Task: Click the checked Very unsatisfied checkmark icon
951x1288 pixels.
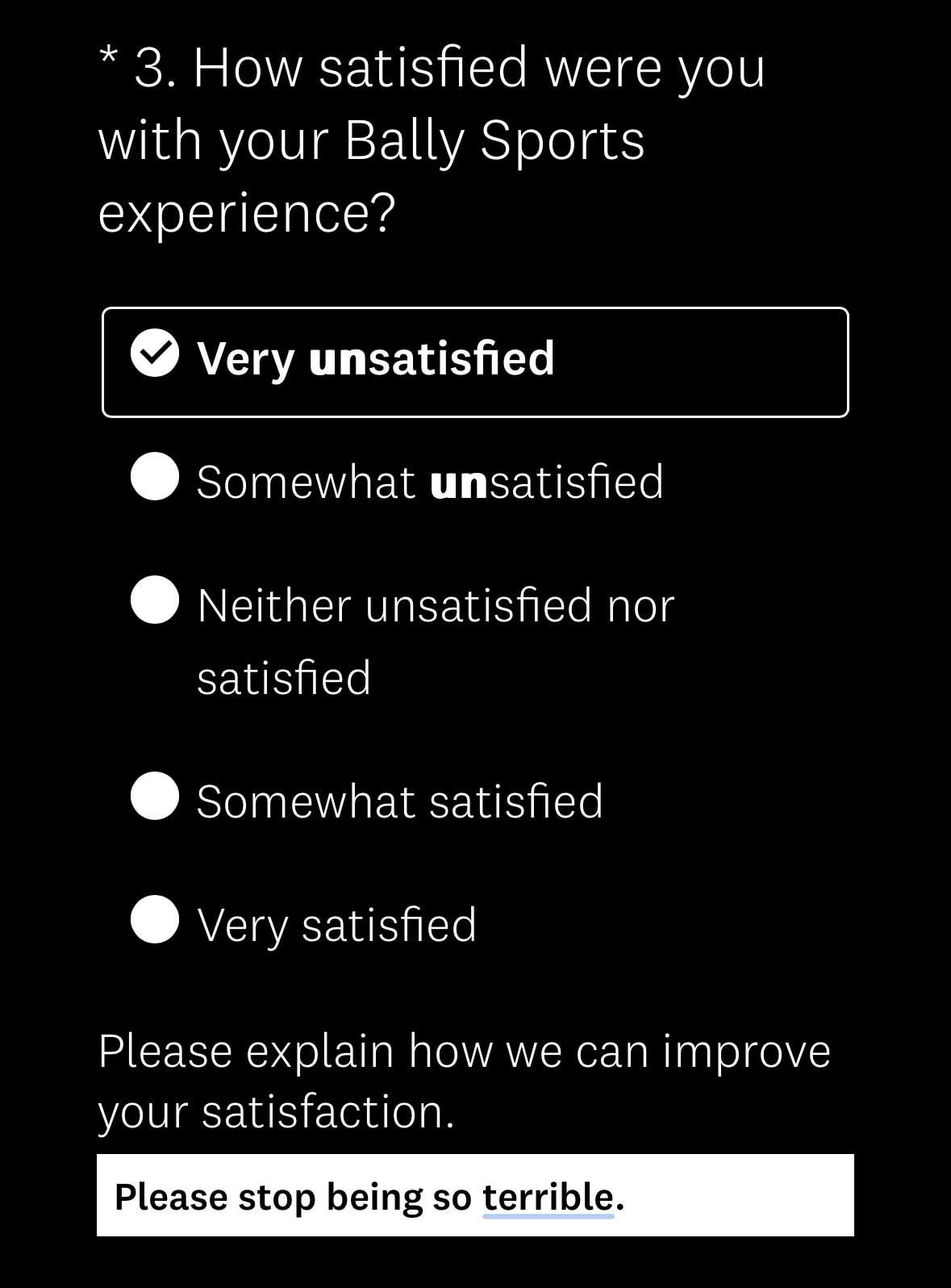Action: (154, 354)
